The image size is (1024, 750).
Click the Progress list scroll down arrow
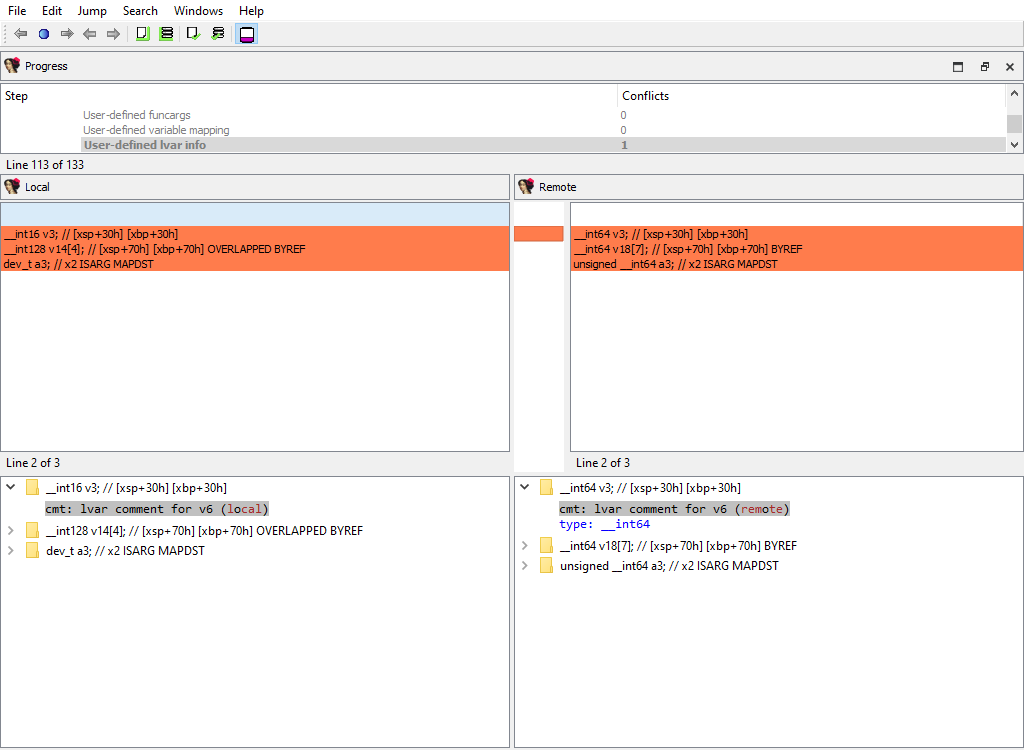pyautogui.click(x=1015, y=145)
